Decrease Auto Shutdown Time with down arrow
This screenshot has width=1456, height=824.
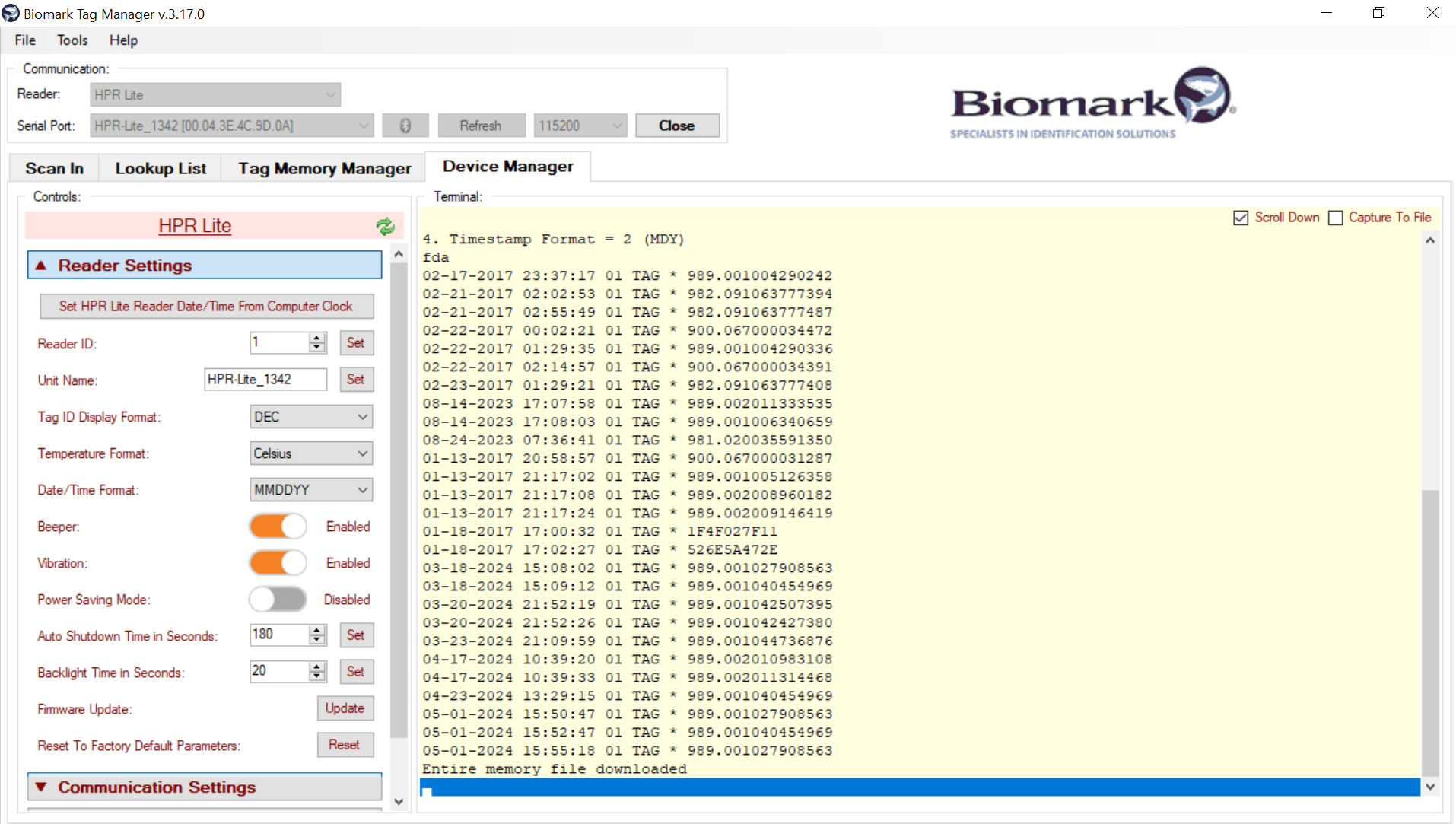[x=317, y=640]
